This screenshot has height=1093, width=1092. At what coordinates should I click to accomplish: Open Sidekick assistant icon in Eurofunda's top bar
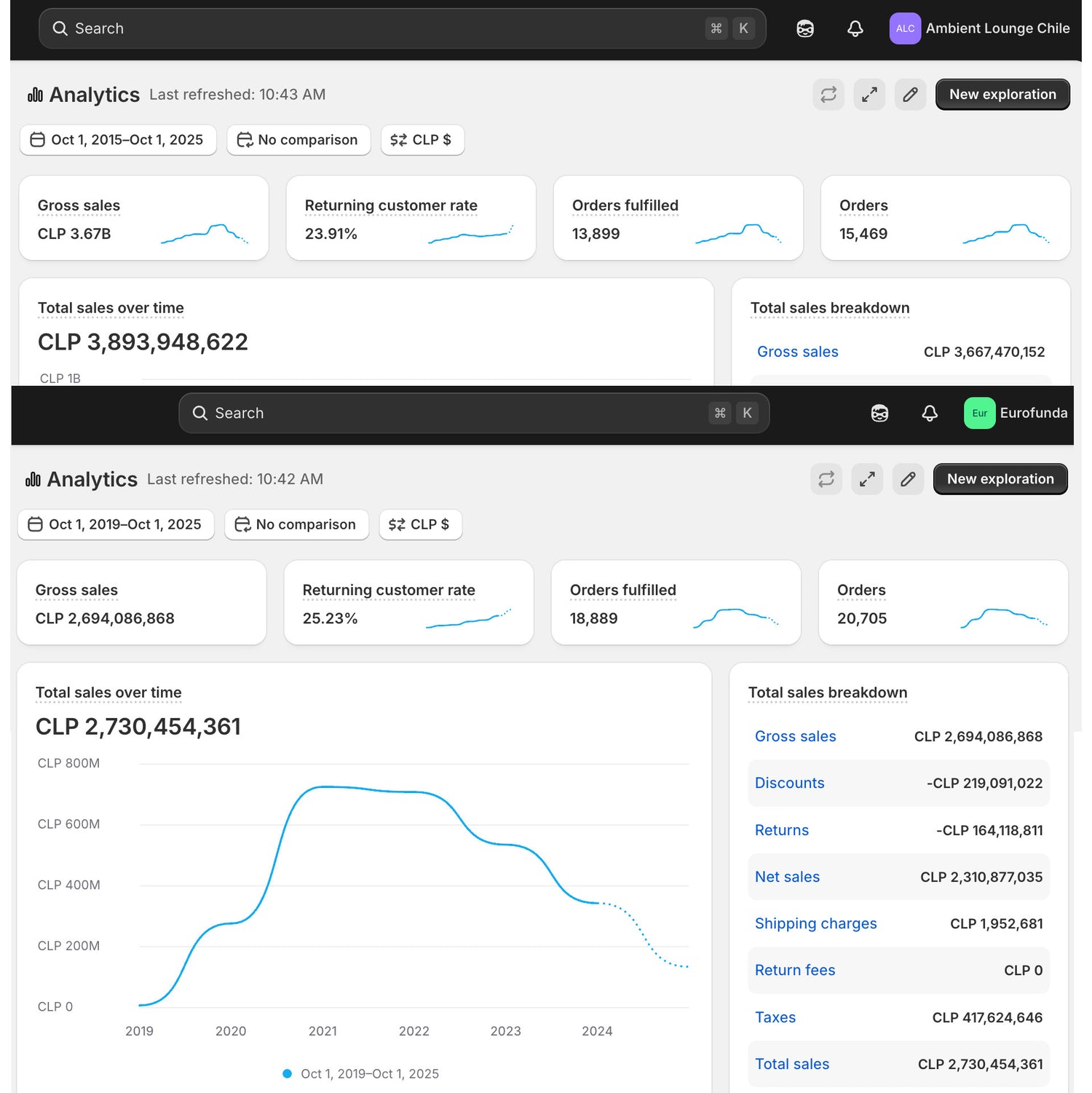879,413
